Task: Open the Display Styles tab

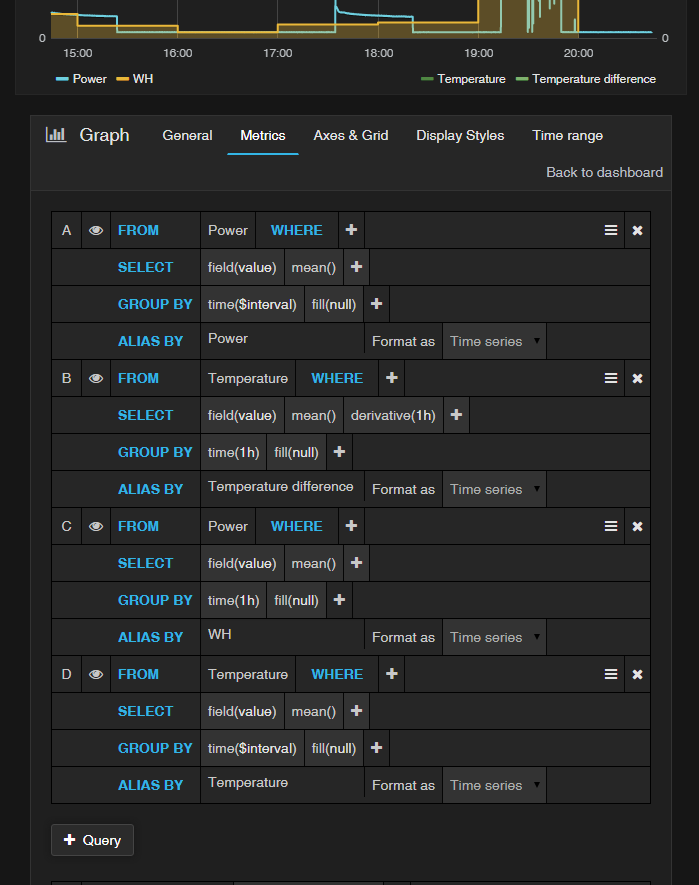Action: coord(460,135)
